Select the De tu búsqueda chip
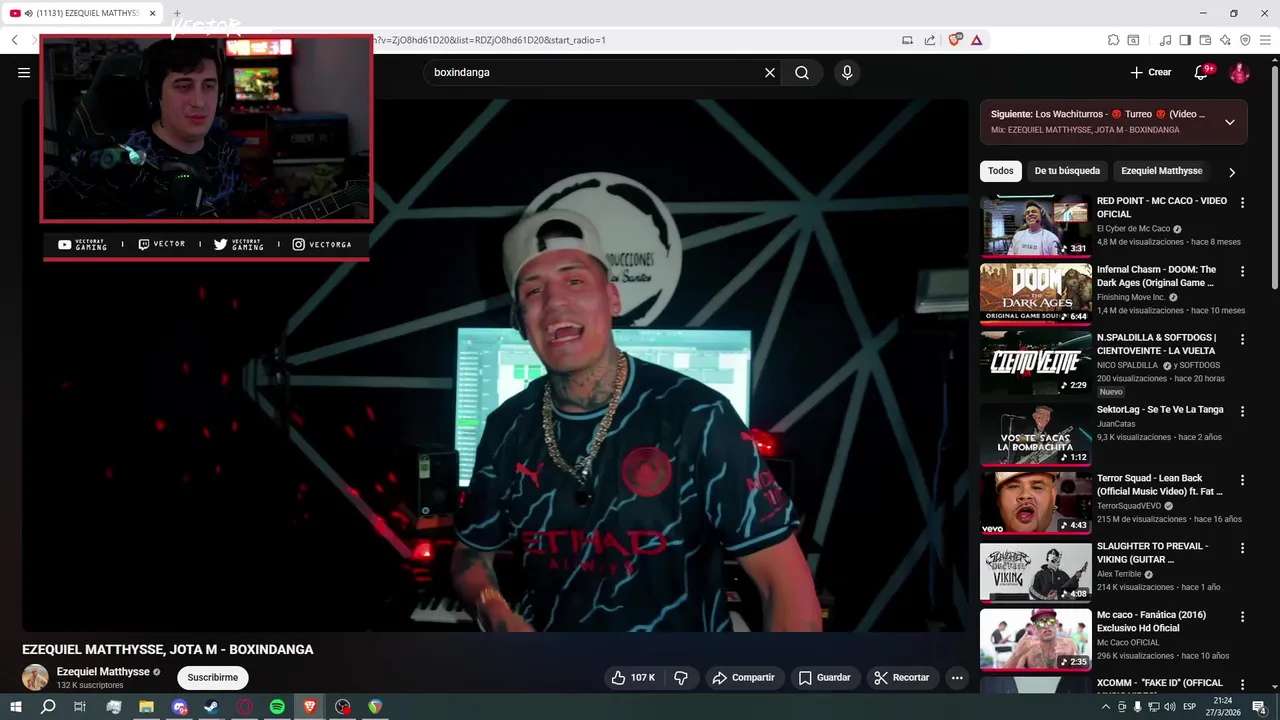Screen dimensions: 1280x720 pos(1067,171)
